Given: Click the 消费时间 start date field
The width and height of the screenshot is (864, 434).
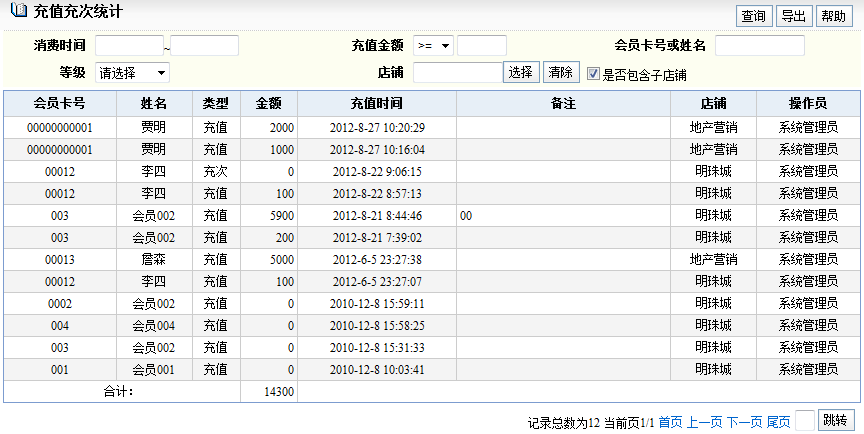Looking at the screenshot, I should coord(129,45).
